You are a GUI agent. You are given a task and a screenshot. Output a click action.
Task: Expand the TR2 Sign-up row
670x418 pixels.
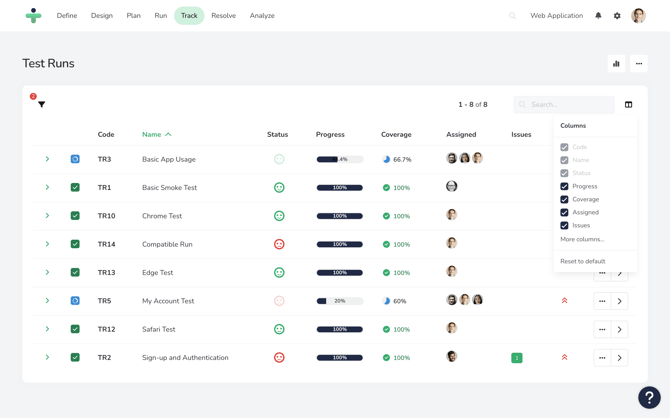(x=47, y=357)
